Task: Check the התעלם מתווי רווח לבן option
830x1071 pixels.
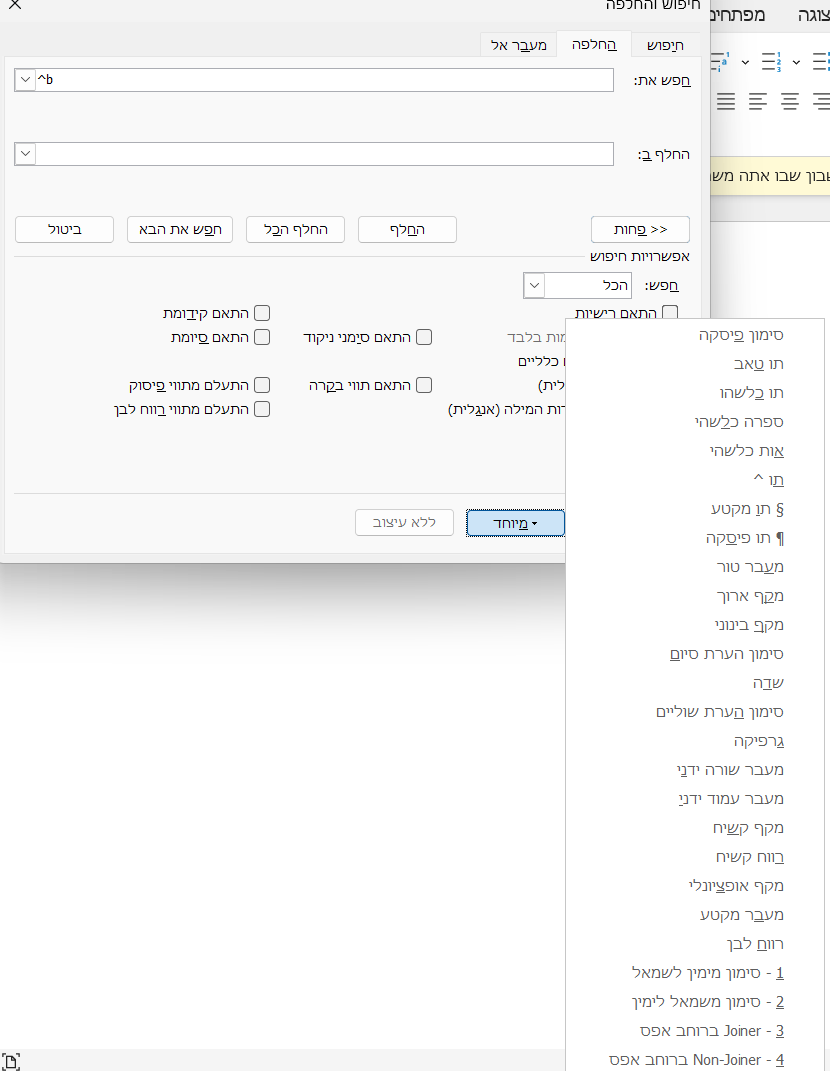Action: pos(262,408)
